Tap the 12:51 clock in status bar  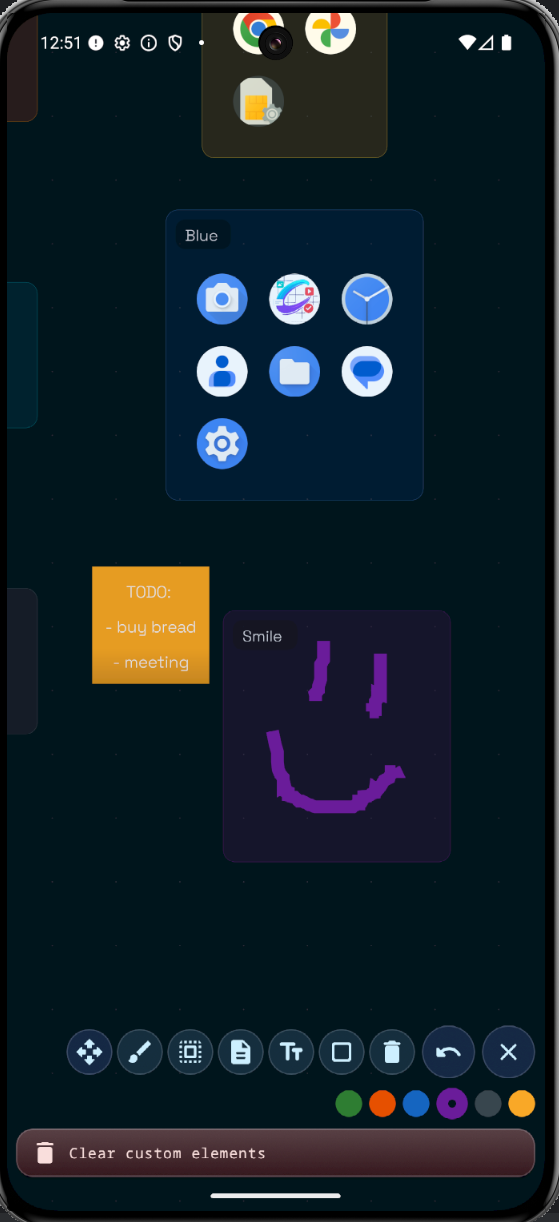pos(61,43)
